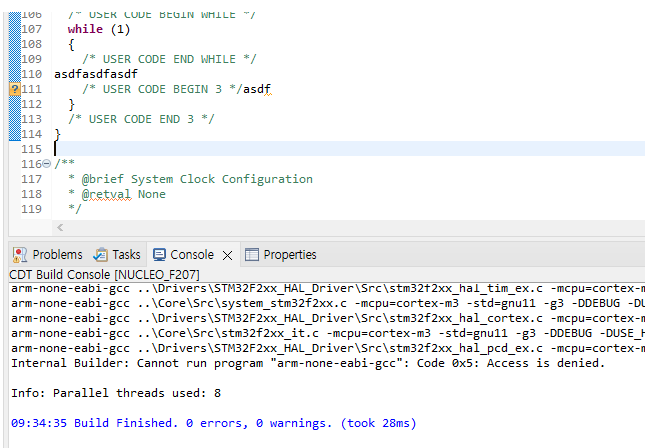The image size is (670, 448).
Task: Click the console line compiling stm32f2xx_hal_cortex.c
Action: click(x=328, y=318)
